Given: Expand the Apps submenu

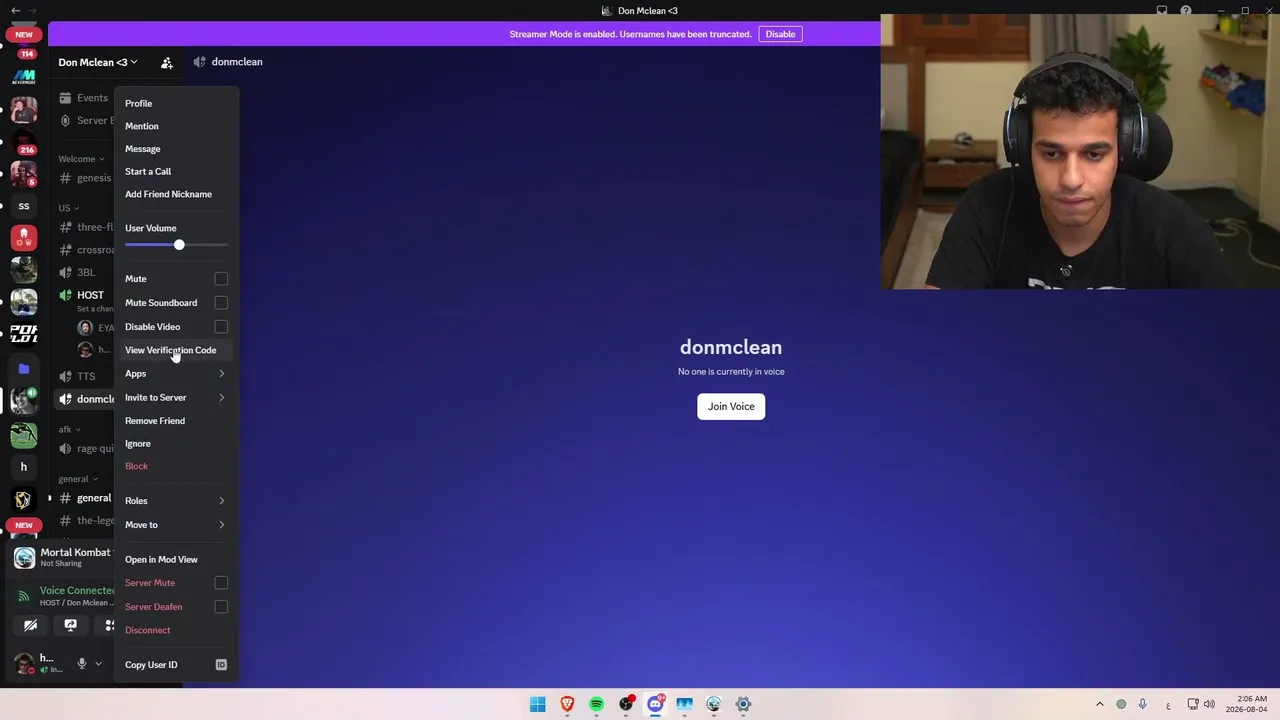Looking at the screenshot, I should click(x=175, y=374).
